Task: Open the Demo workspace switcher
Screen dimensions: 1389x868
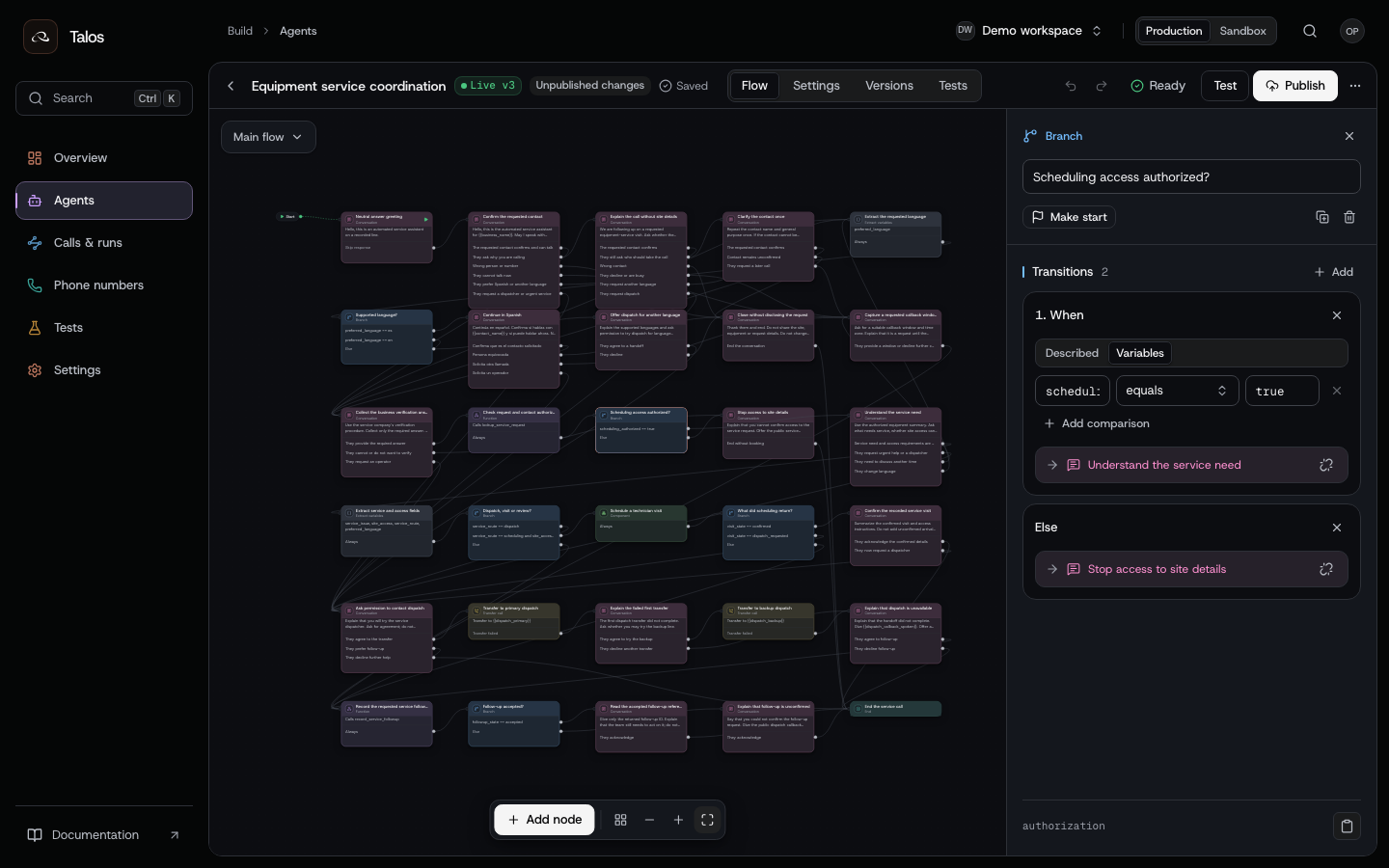Action: pos(1029,31)
